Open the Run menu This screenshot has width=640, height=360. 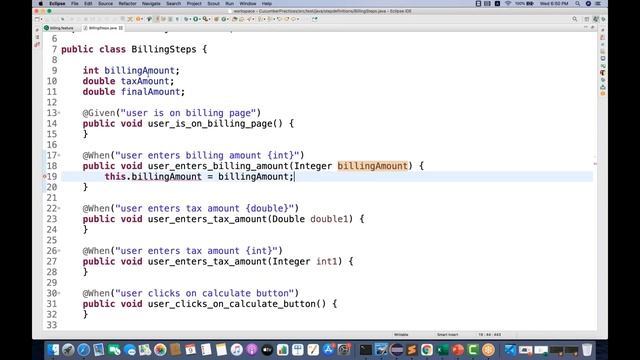(229, 3)
